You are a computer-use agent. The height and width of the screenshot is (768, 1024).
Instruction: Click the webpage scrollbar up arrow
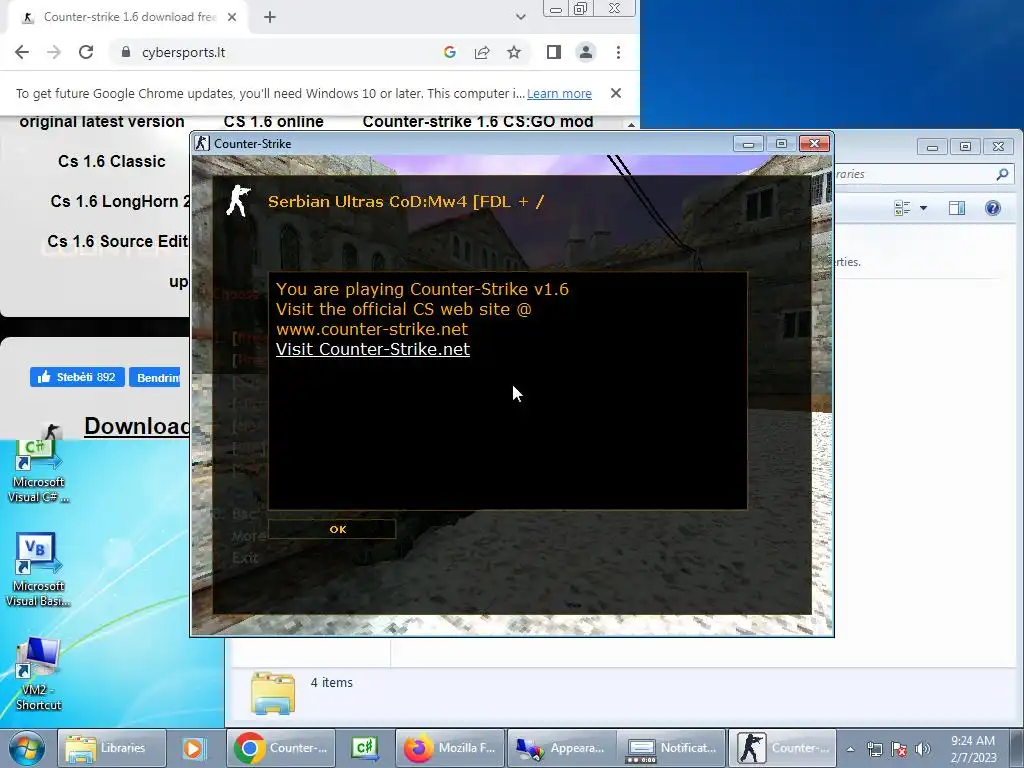(x=631, y=124)
